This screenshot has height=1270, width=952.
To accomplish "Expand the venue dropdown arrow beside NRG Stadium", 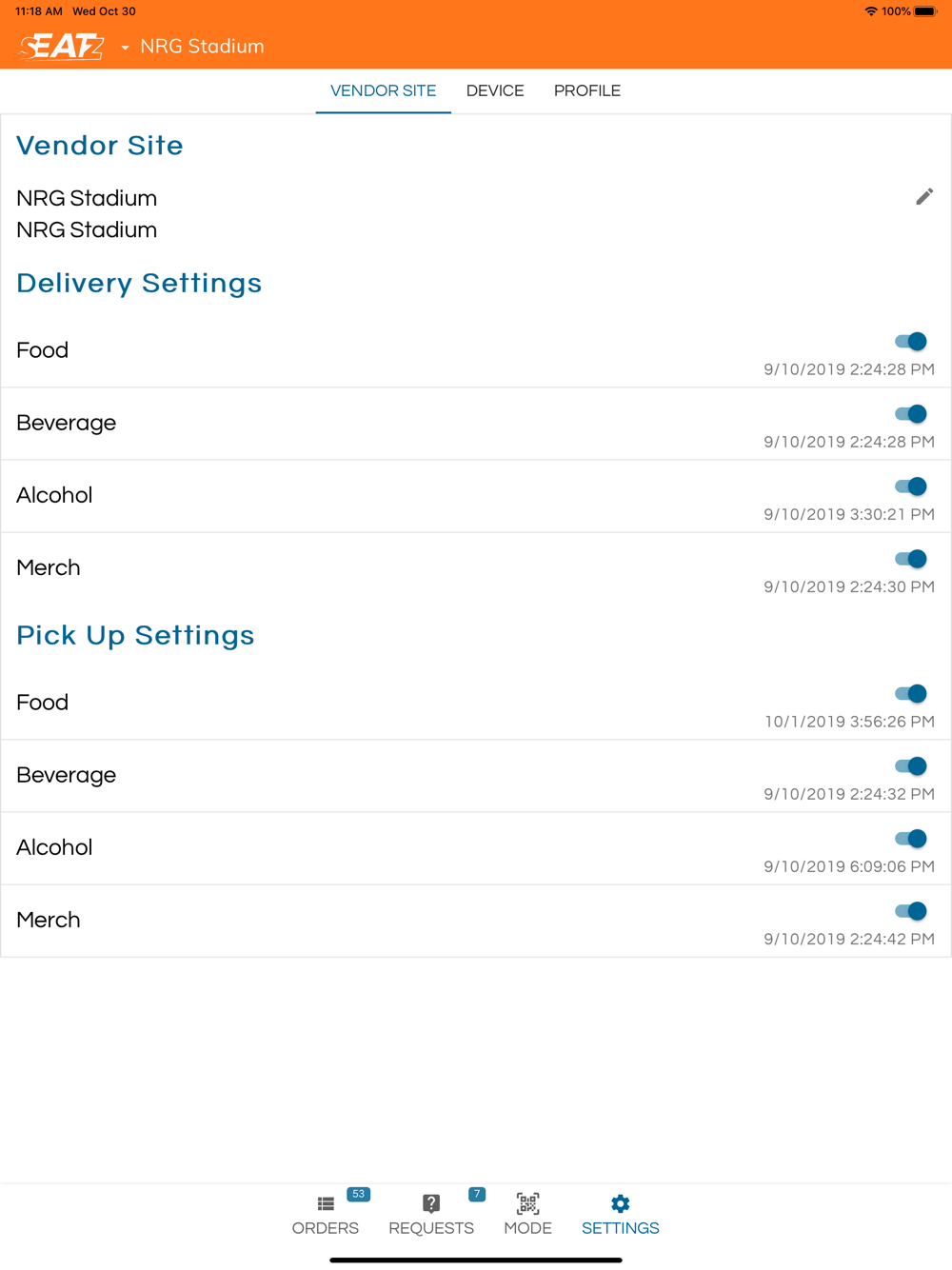I will 125,47.
